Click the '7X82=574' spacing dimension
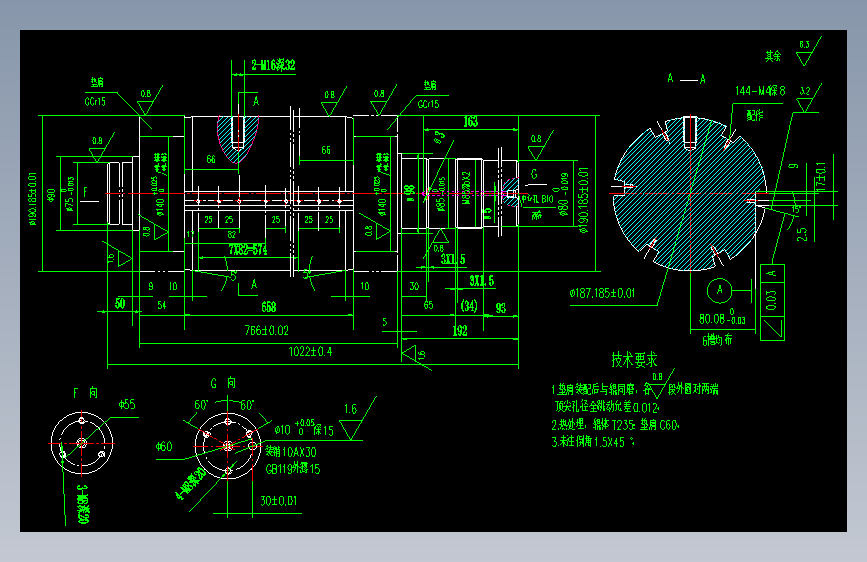The height and width of the screenshot is (562, 867). (248, 249)
